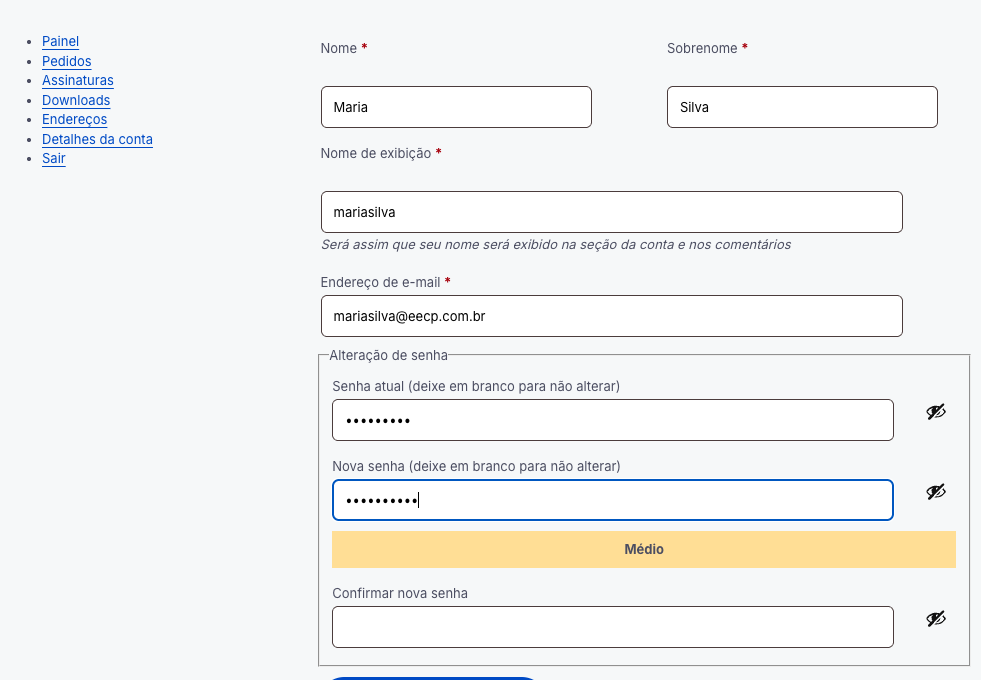Go to Assinaturas
Image resolution: width=981 pixels, height=680 pixels.
78,80
